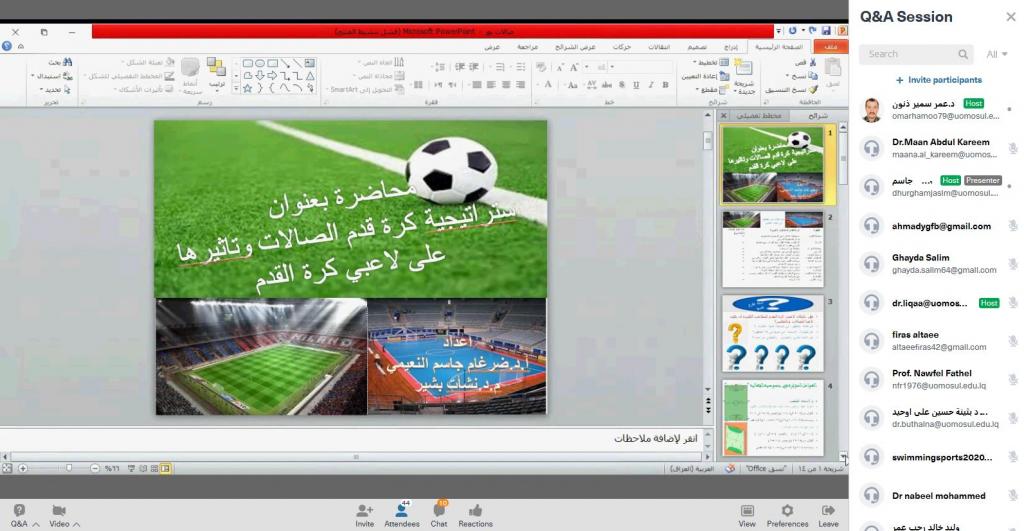Click the Invite participants link

tap(939, 80)
